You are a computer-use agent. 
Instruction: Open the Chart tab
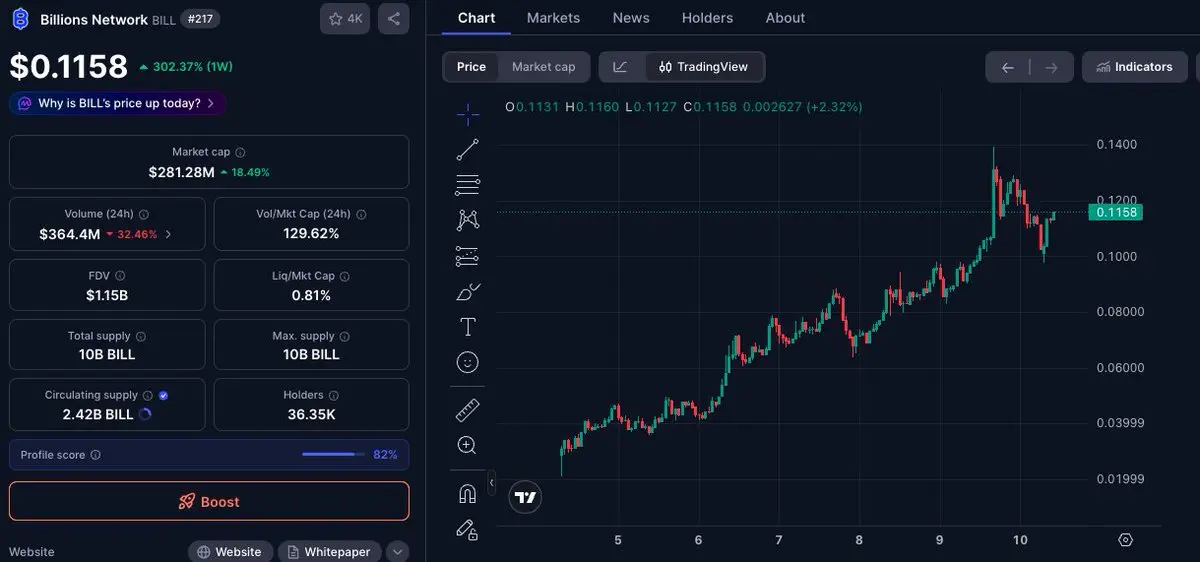476,18
